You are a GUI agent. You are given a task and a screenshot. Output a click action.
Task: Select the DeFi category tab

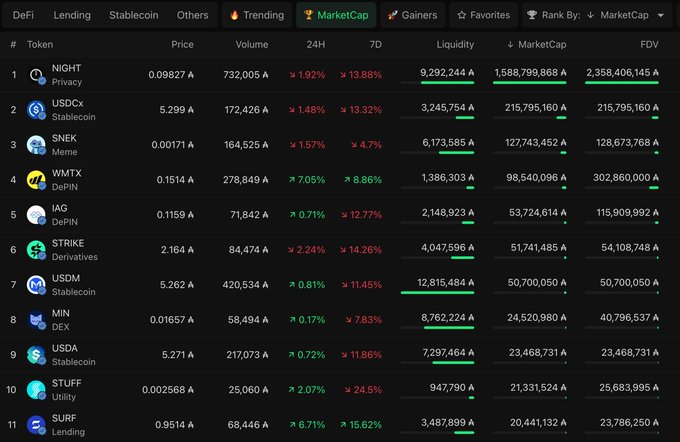(x=23, y=15)
